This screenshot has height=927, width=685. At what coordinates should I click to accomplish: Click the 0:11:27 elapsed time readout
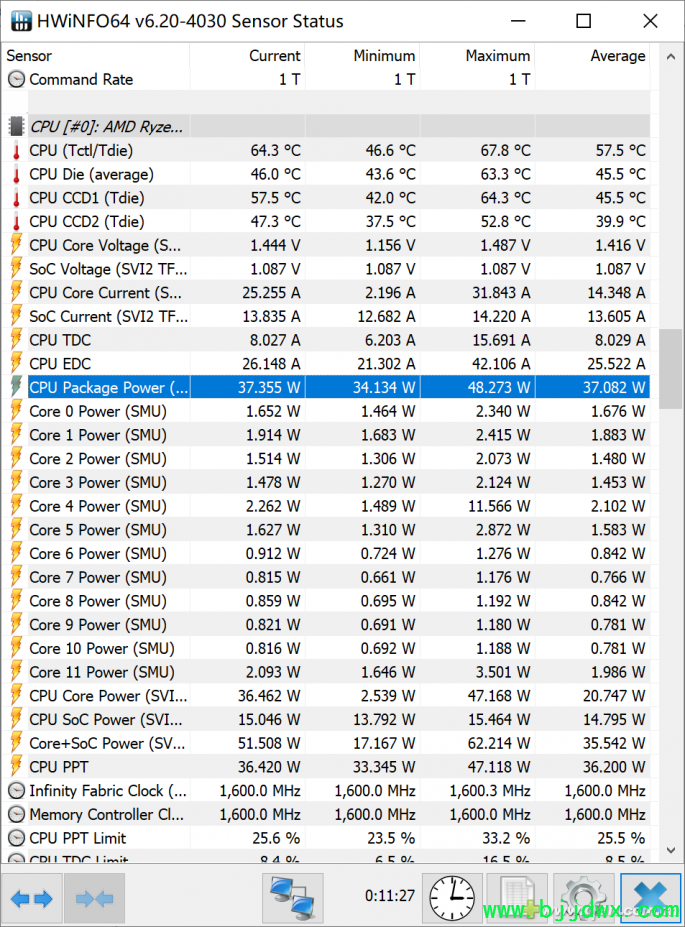coord(389,896)
